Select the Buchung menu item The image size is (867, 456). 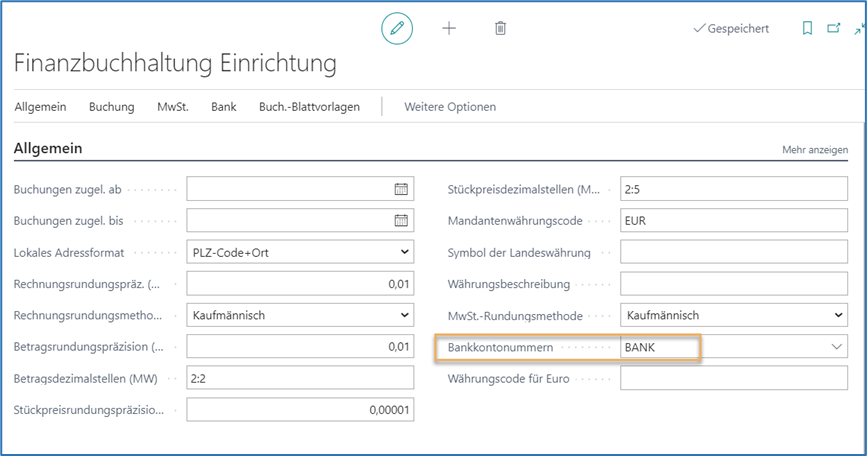(x=111, y=107)
